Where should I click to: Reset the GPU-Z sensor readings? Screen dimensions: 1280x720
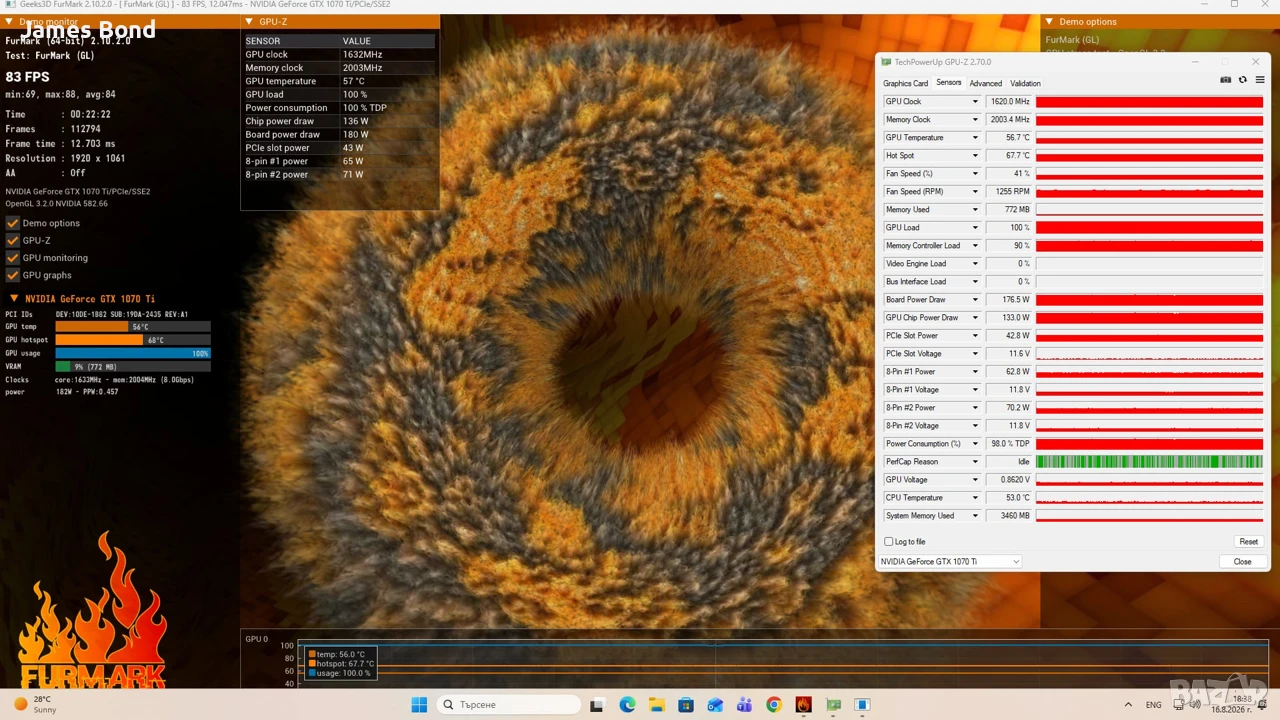(x=1249, y=542)
